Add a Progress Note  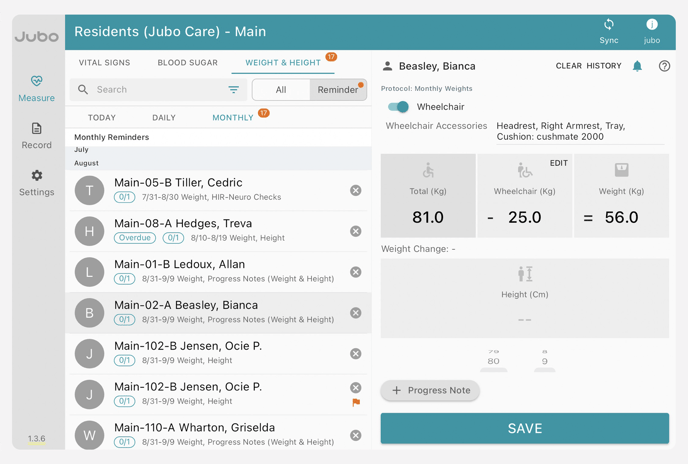430,390
